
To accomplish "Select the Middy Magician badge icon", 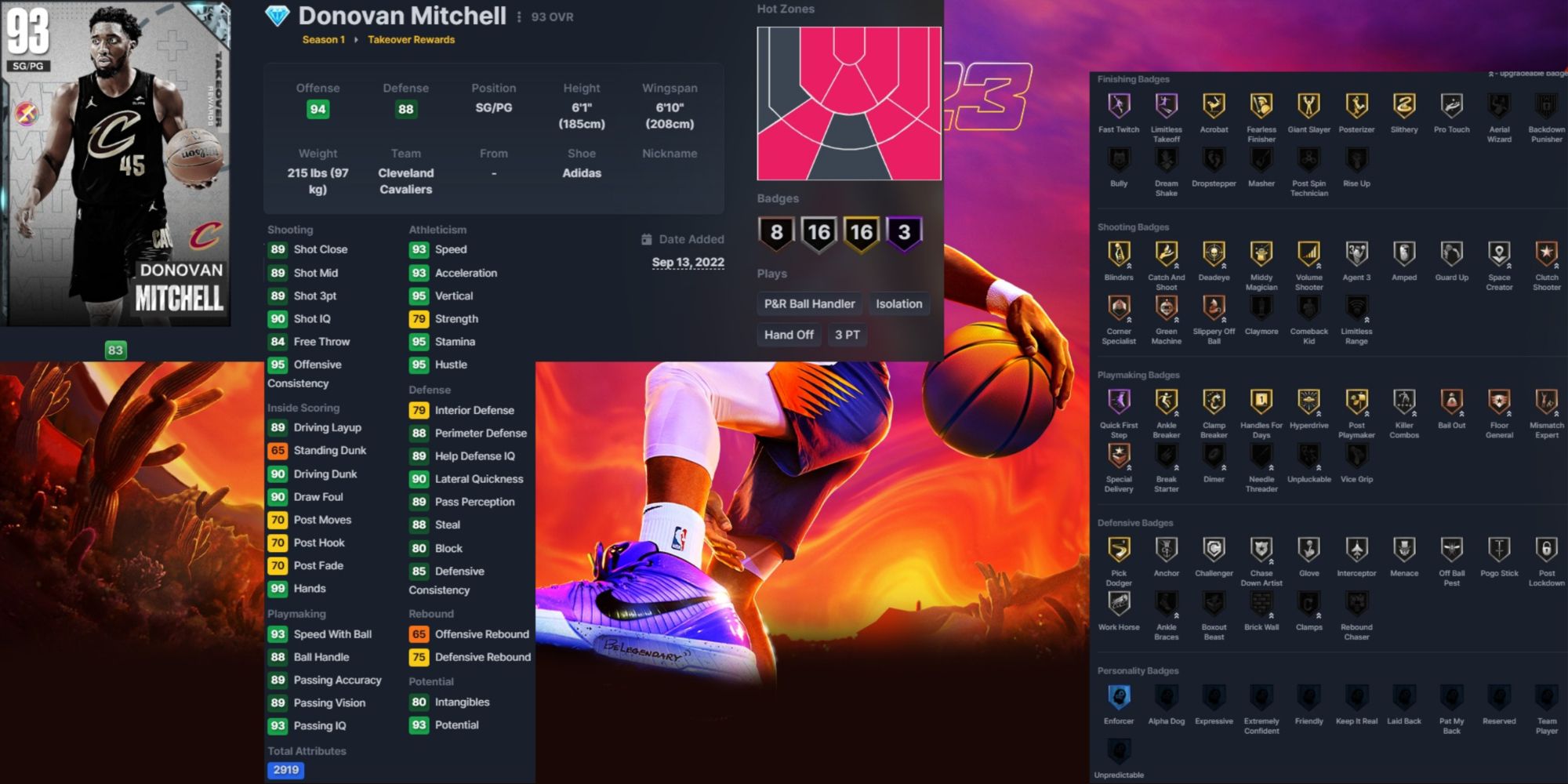I will 1261,253.
